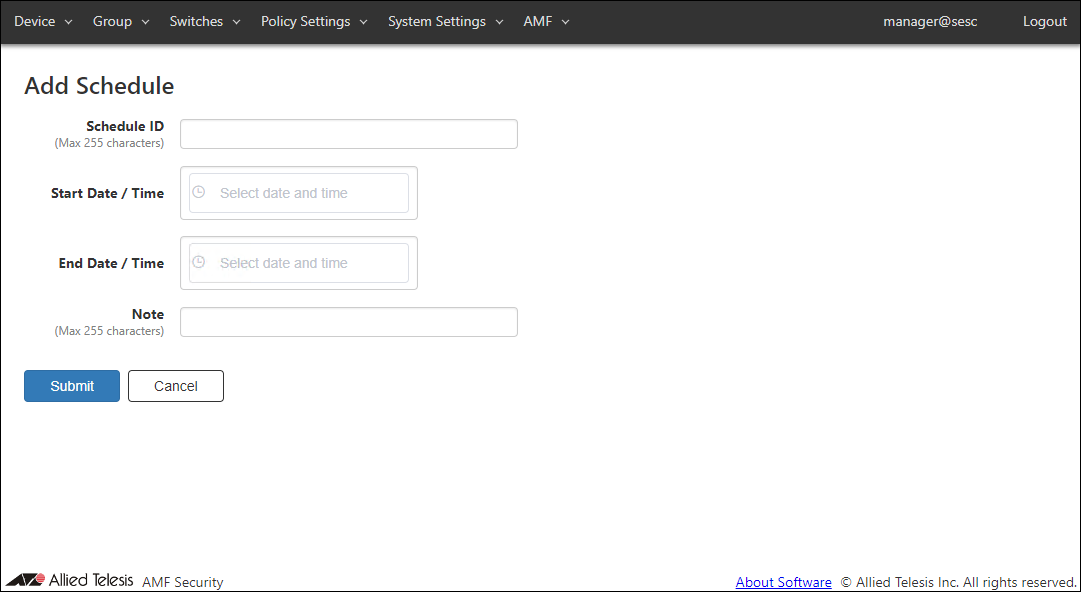Image resolution: width=1081 pixels, height=592 pixels.
Task: Click the clock icon in End Date field
Action: coord(198,262)
